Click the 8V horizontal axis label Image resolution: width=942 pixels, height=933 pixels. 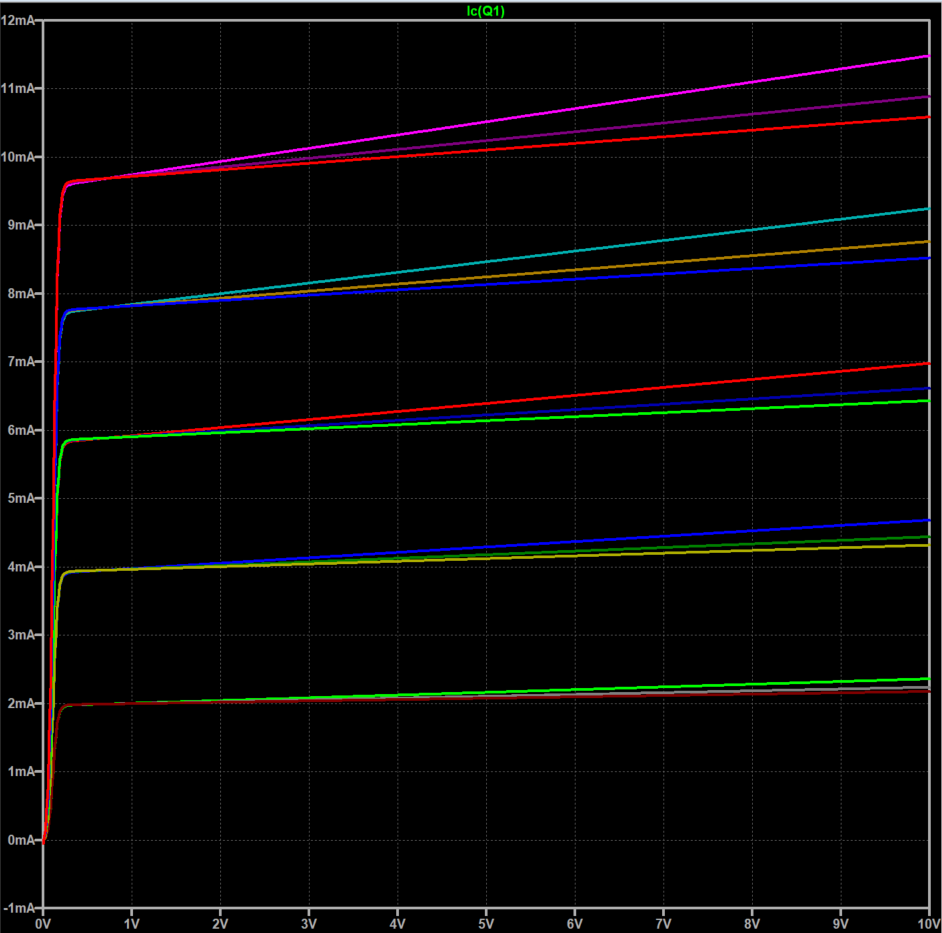pyautogui.click(x=752, y=924)
